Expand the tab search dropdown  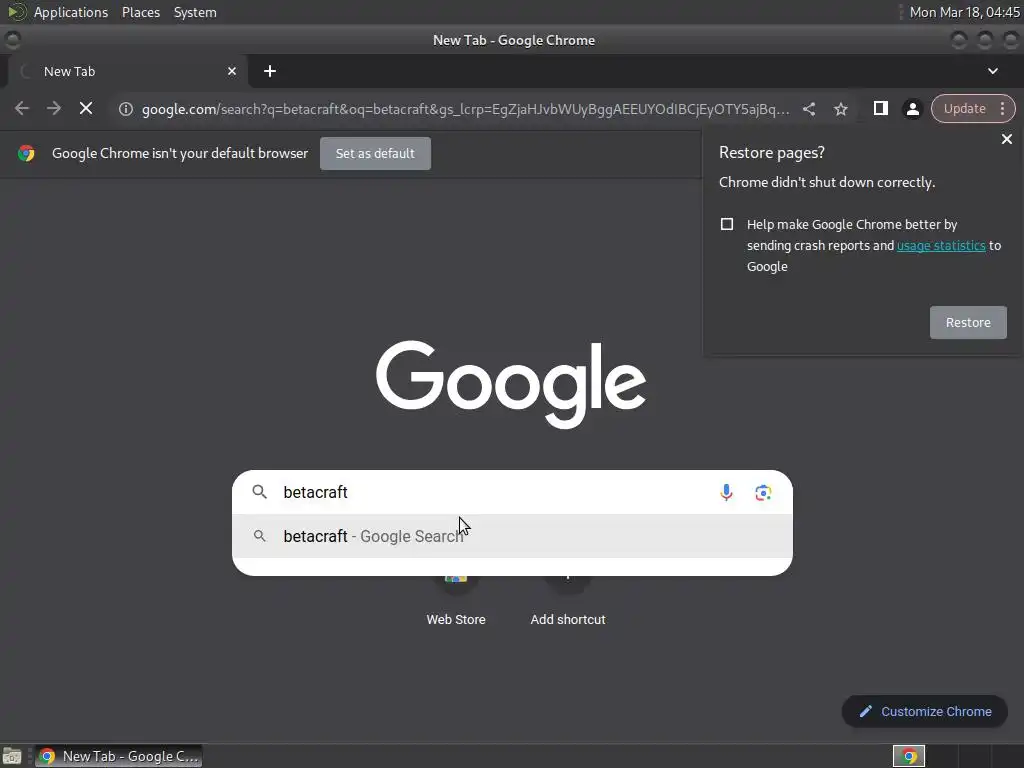click(993, 71)
